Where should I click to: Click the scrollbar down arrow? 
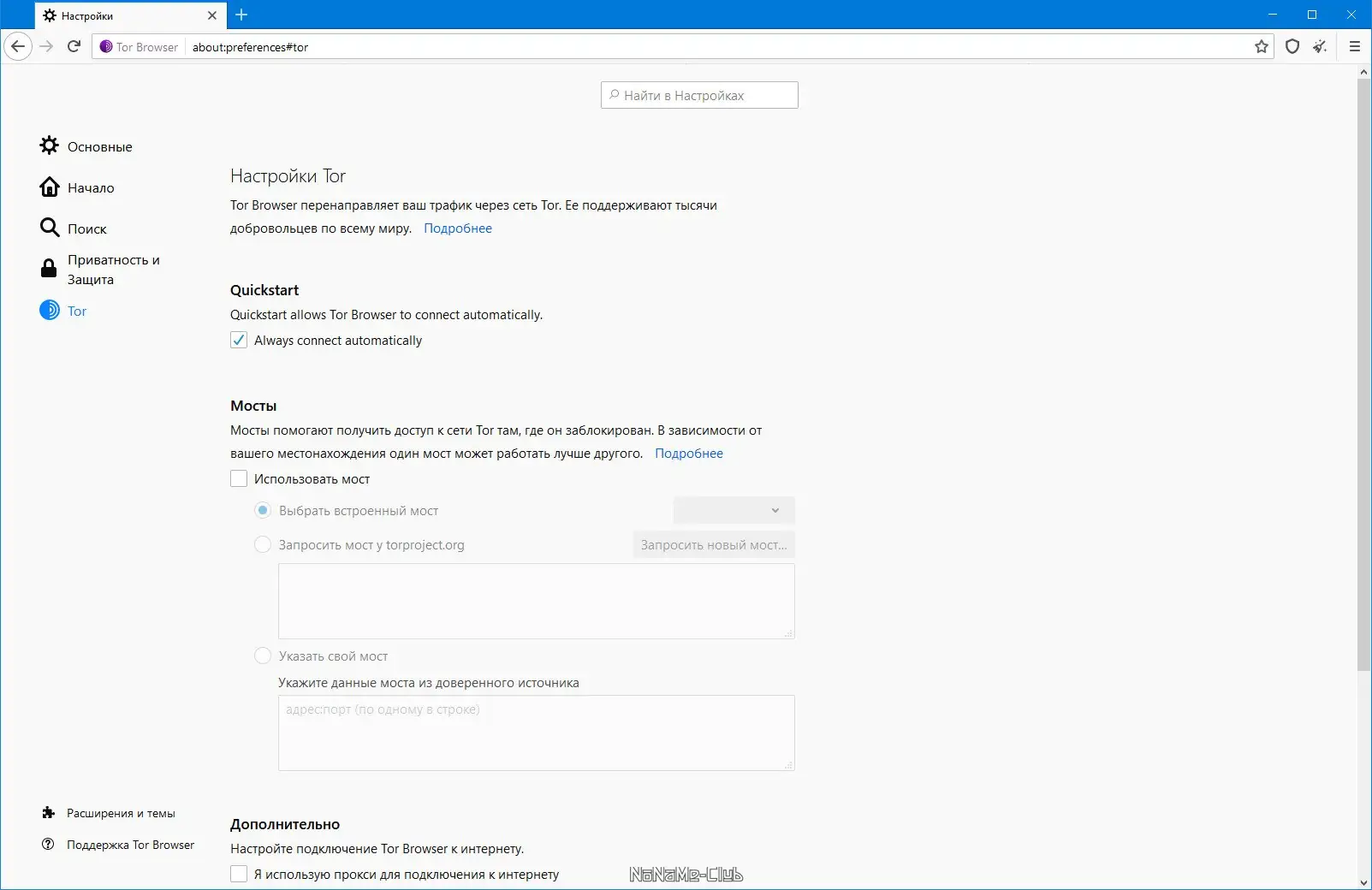click(1363, 882)
